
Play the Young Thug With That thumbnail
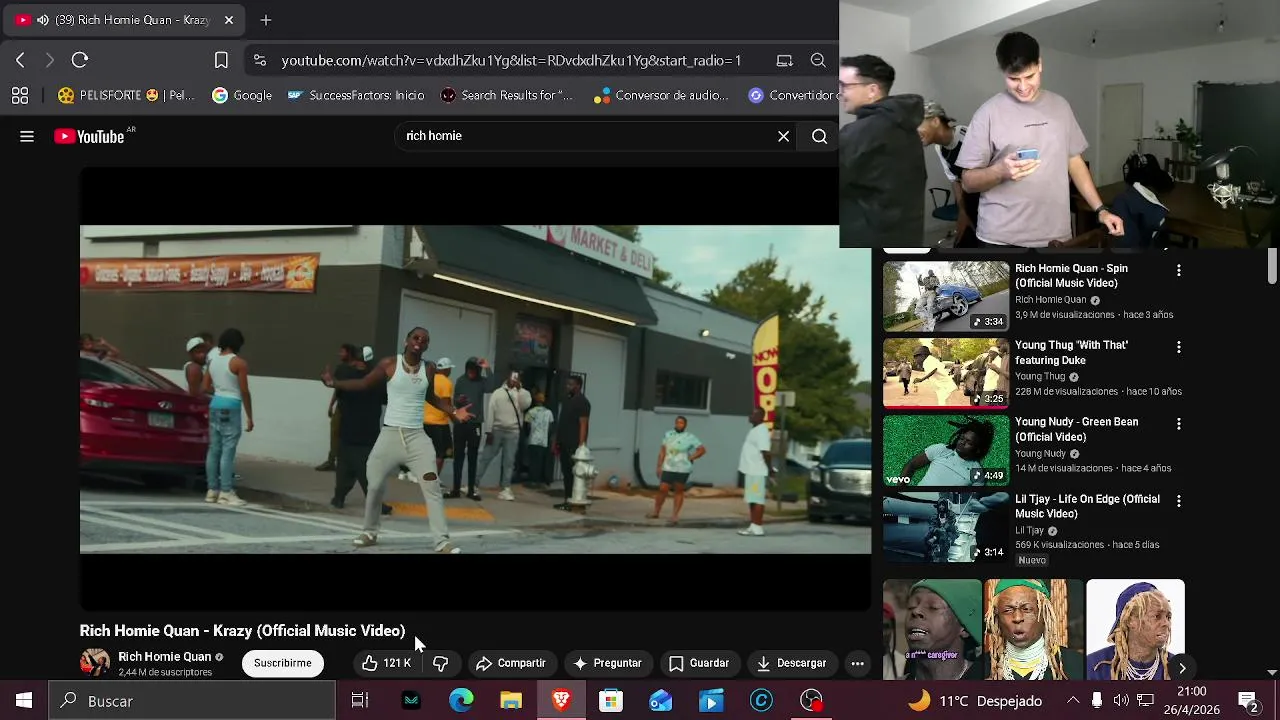[x=946, y=373]
